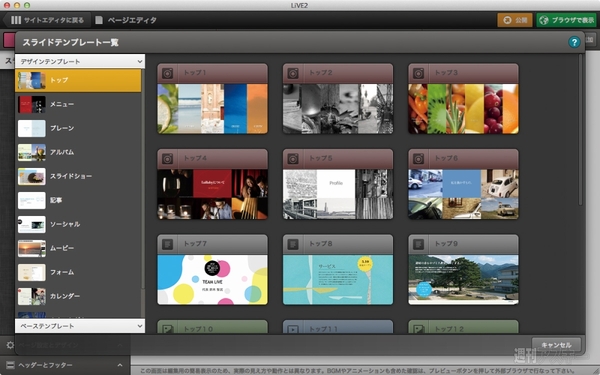
Task: Click the camera icon on トップ5 card
Action: (293, 159)
